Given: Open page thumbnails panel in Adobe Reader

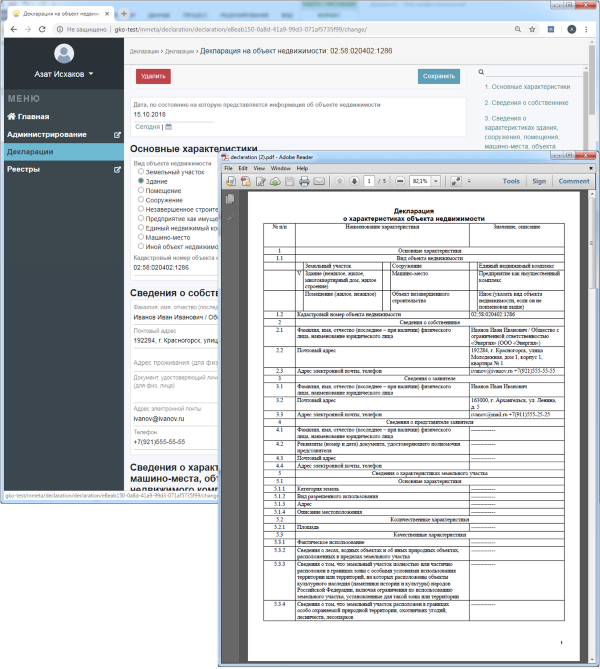Looking at the screenshot, I should tap(230, 199).
